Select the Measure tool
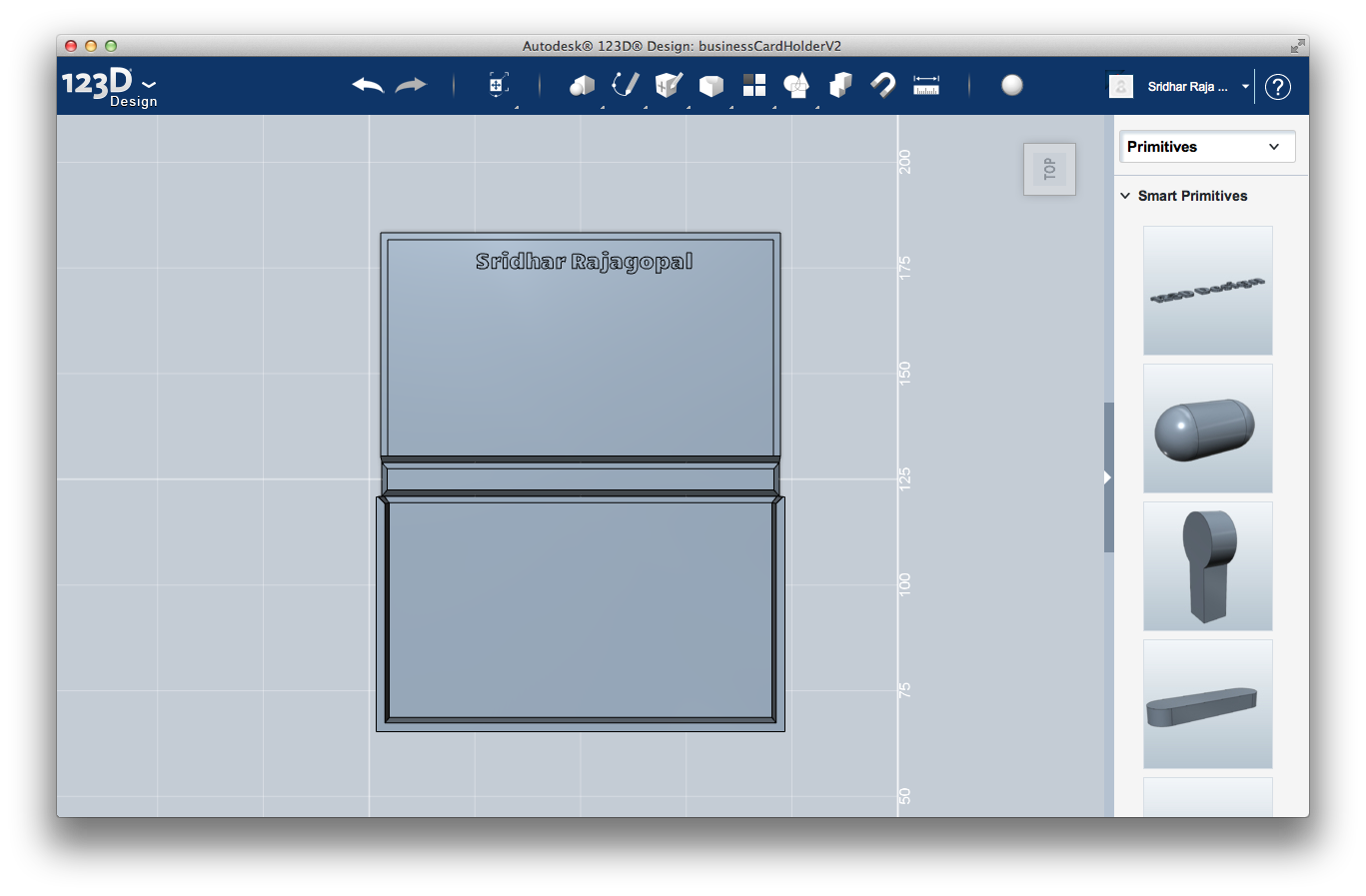This screenshot has height=896, width=1366. 926,86
